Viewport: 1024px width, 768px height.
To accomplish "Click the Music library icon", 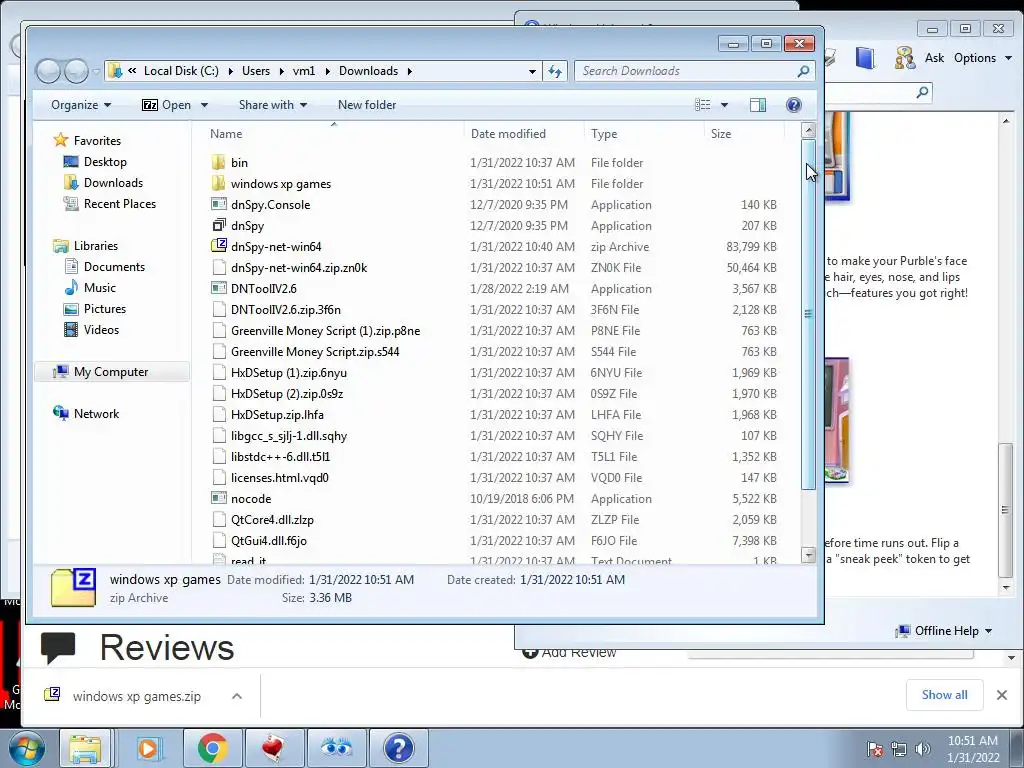I will 71,287.
